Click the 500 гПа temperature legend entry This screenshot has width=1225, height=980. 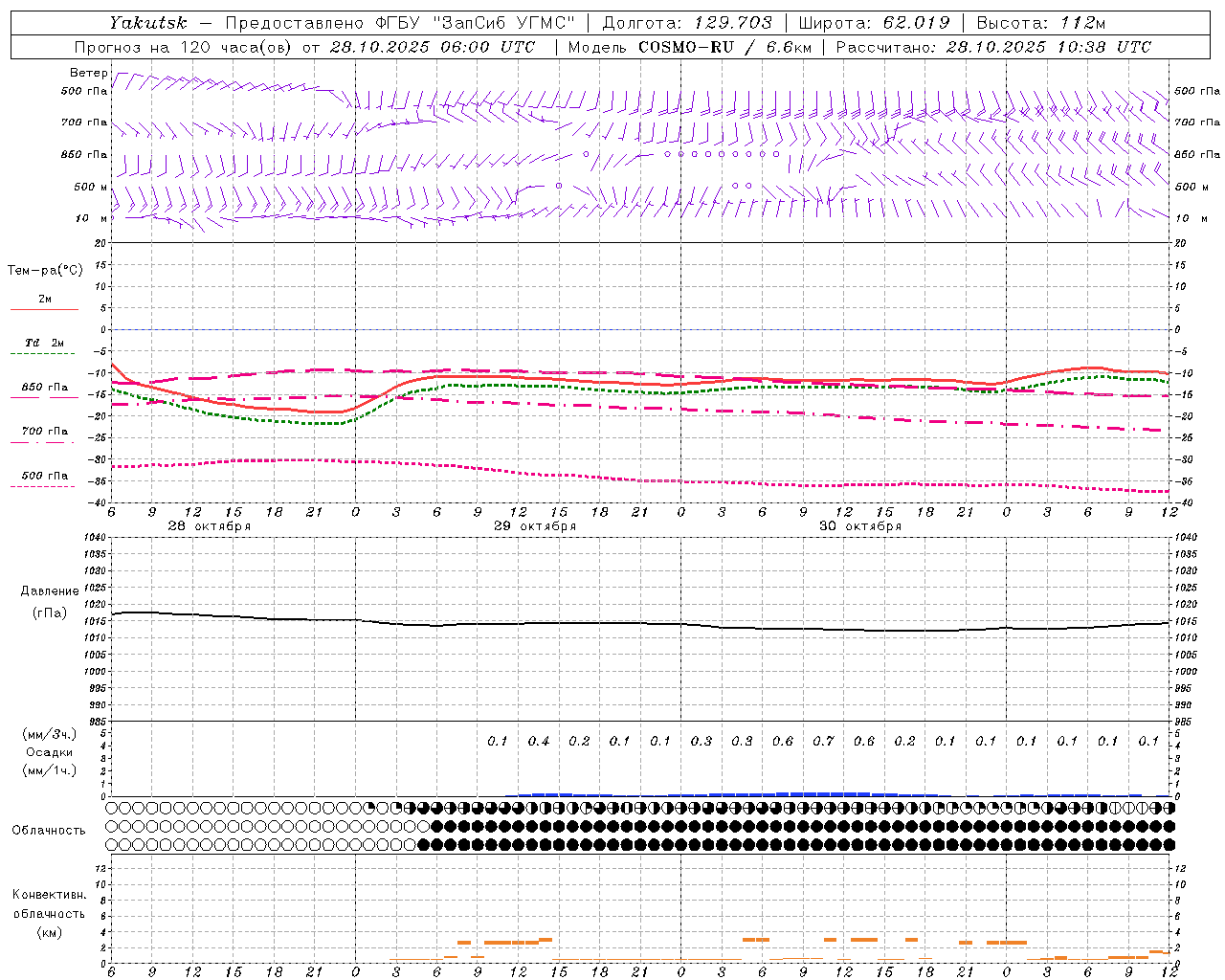(45, 476)
